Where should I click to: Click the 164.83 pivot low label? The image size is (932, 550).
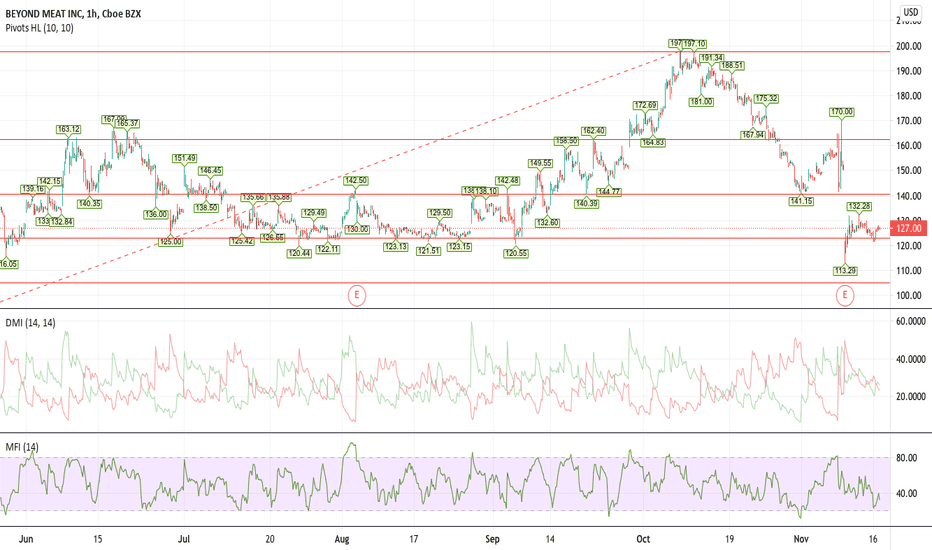(x=653, y=143)
